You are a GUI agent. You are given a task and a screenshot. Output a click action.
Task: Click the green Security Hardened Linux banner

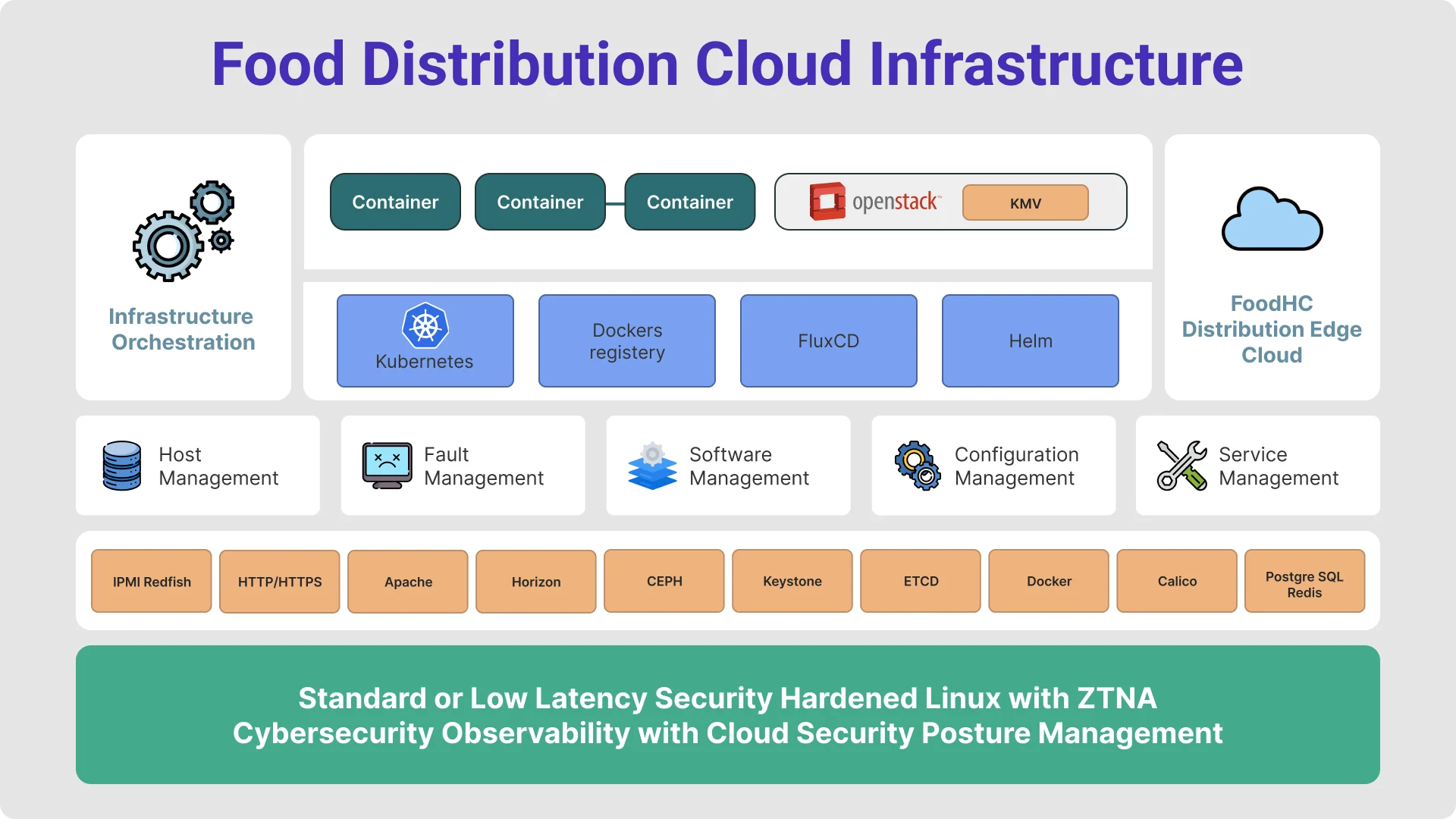click(x=727, y=715)
